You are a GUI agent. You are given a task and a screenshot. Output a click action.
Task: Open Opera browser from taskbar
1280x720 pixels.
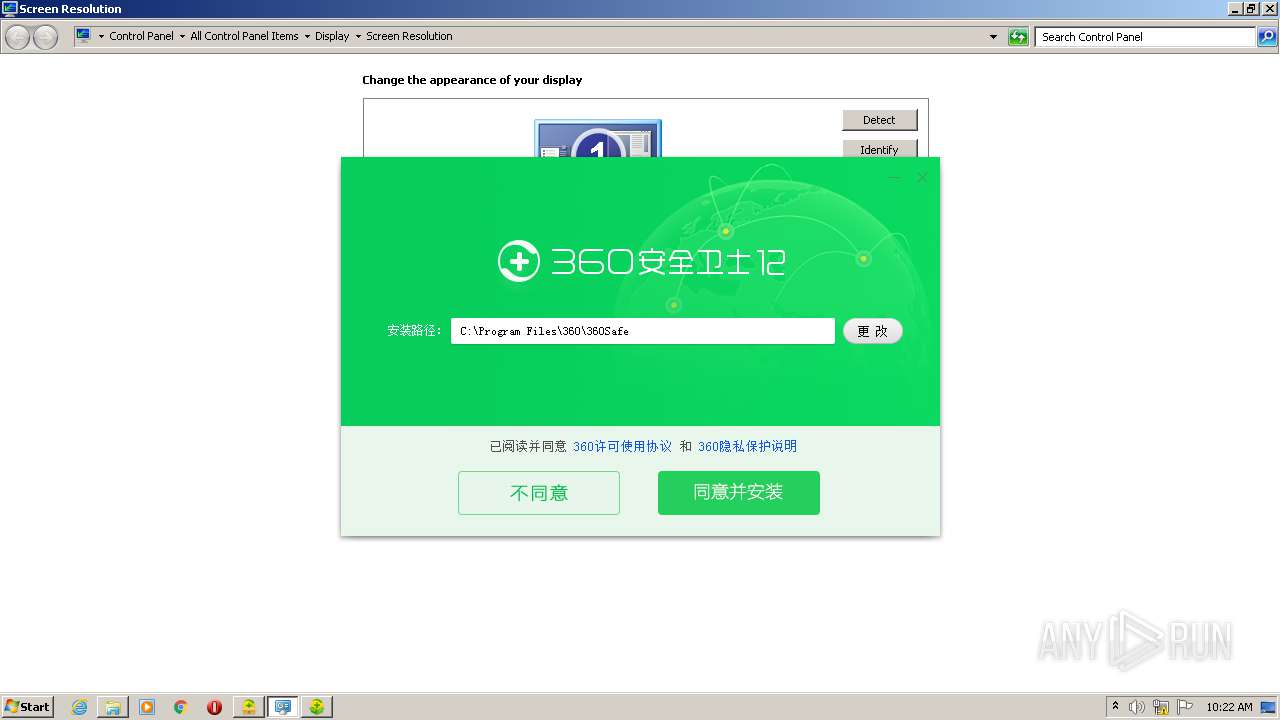(214, 707)
